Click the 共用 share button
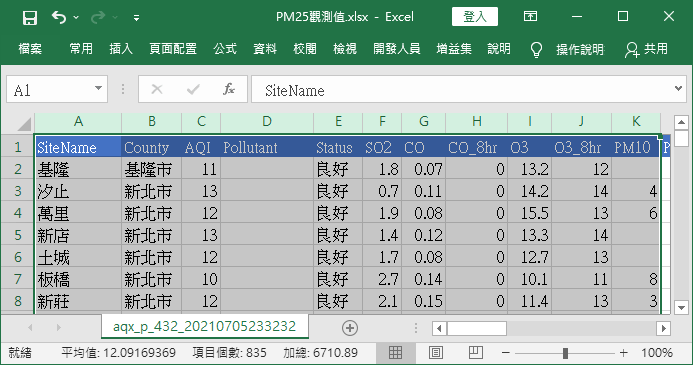The image size is (693, 365). pos(646,49)
